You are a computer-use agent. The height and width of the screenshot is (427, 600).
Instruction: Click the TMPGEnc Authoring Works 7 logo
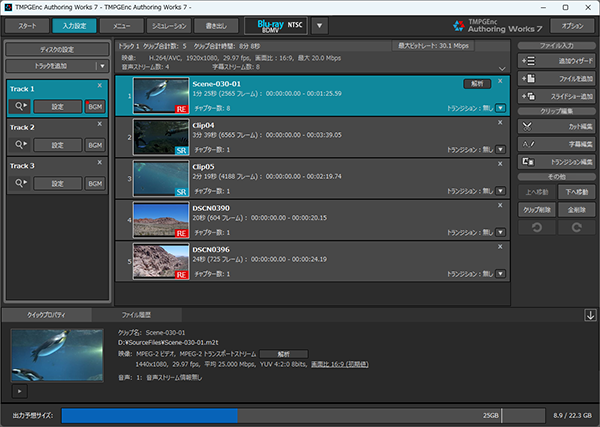pos(497,26)
